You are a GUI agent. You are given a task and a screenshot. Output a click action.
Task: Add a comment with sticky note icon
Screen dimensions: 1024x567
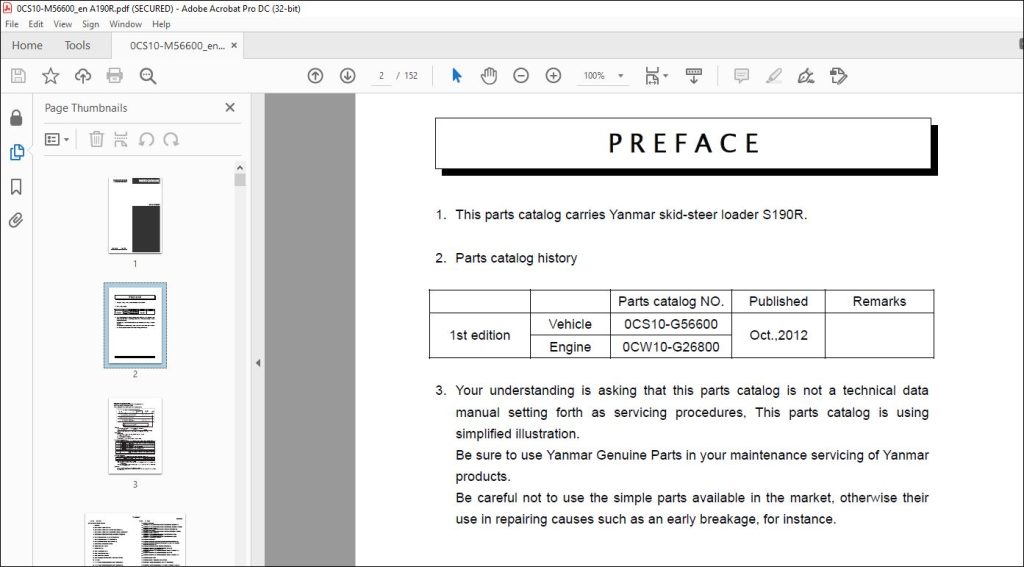[x=741, y=76]
